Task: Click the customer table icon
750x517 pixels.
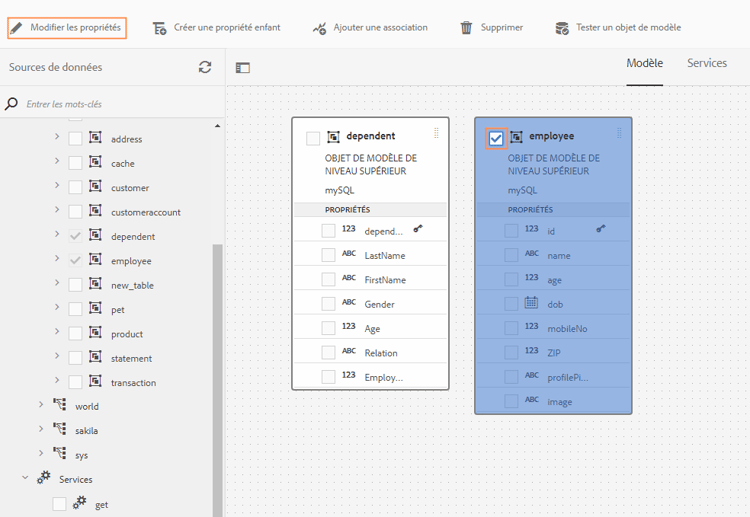Action: (x=95, y=186)
